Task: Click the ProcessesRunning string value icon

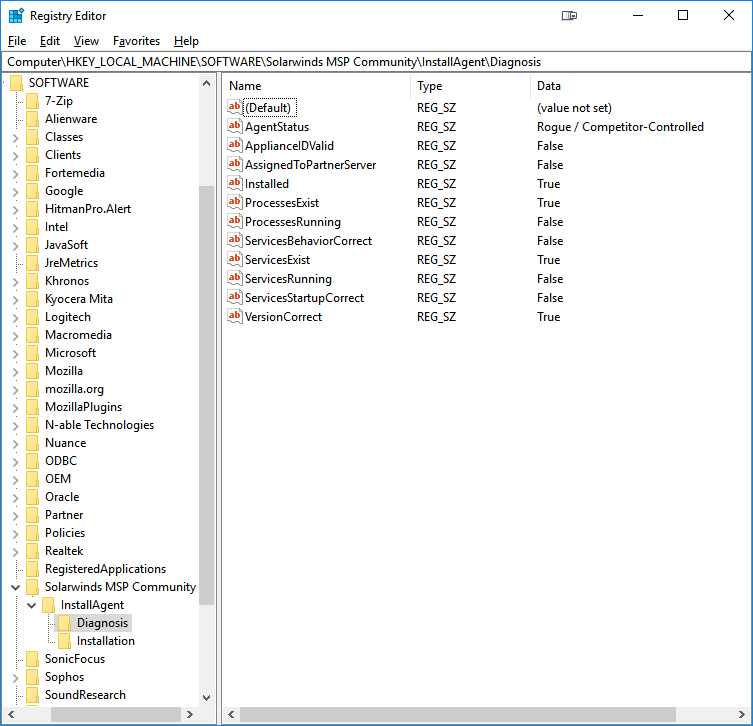Action: point(234,221)
